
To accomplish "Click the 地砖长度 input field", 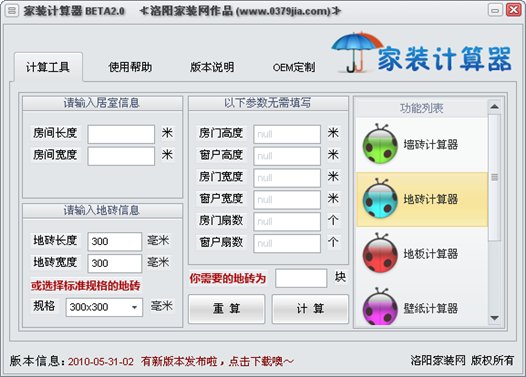I will coord(115,241).
